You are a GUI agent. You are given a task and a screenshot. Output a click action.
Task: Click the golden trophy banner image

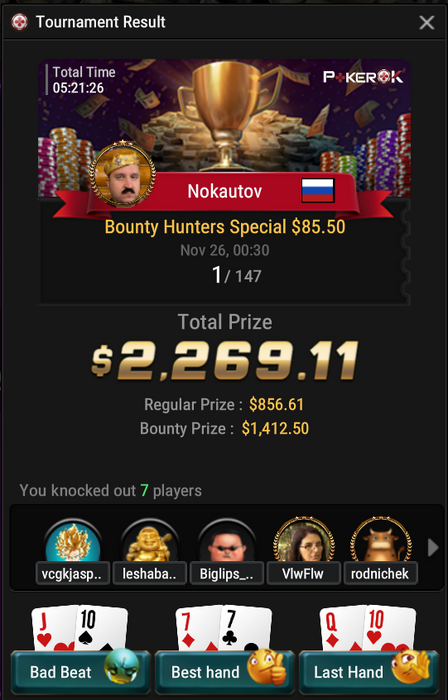point(224,127)
